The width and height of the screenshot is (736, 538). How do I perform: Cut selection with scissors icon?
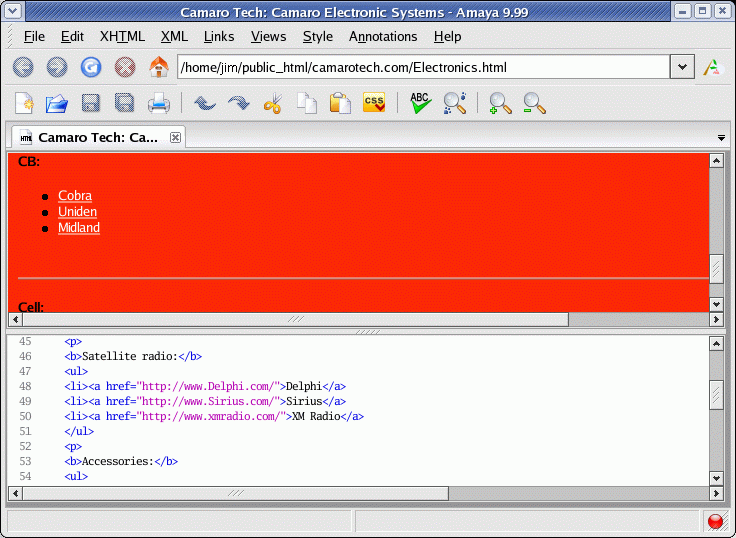[x=272, y=102]
